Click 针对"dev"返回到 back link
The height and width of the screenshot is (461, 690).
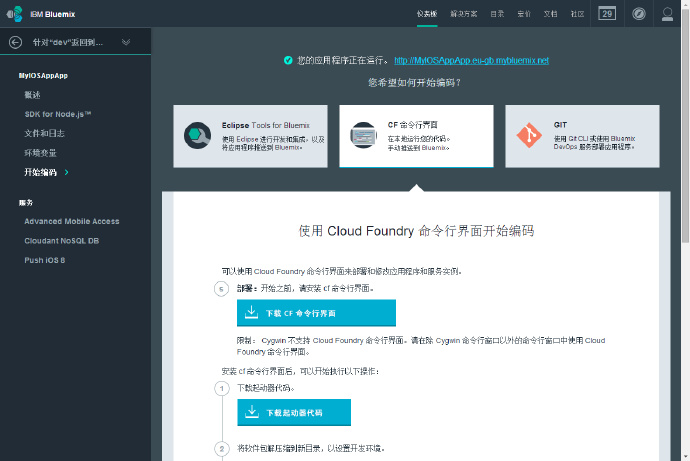tap(68, 42)
